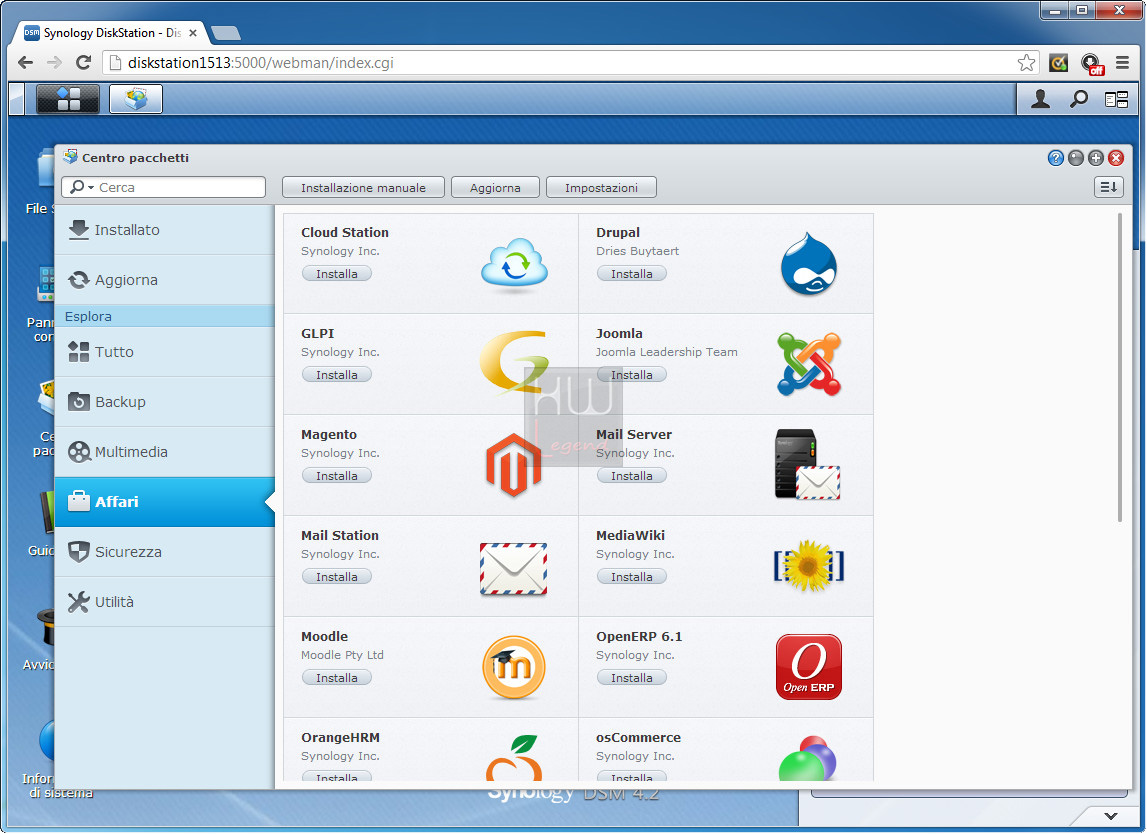This screenshot has height=834, width=1147.
Task: Click the Cloud Station package icon
Action: pos(514,265)
